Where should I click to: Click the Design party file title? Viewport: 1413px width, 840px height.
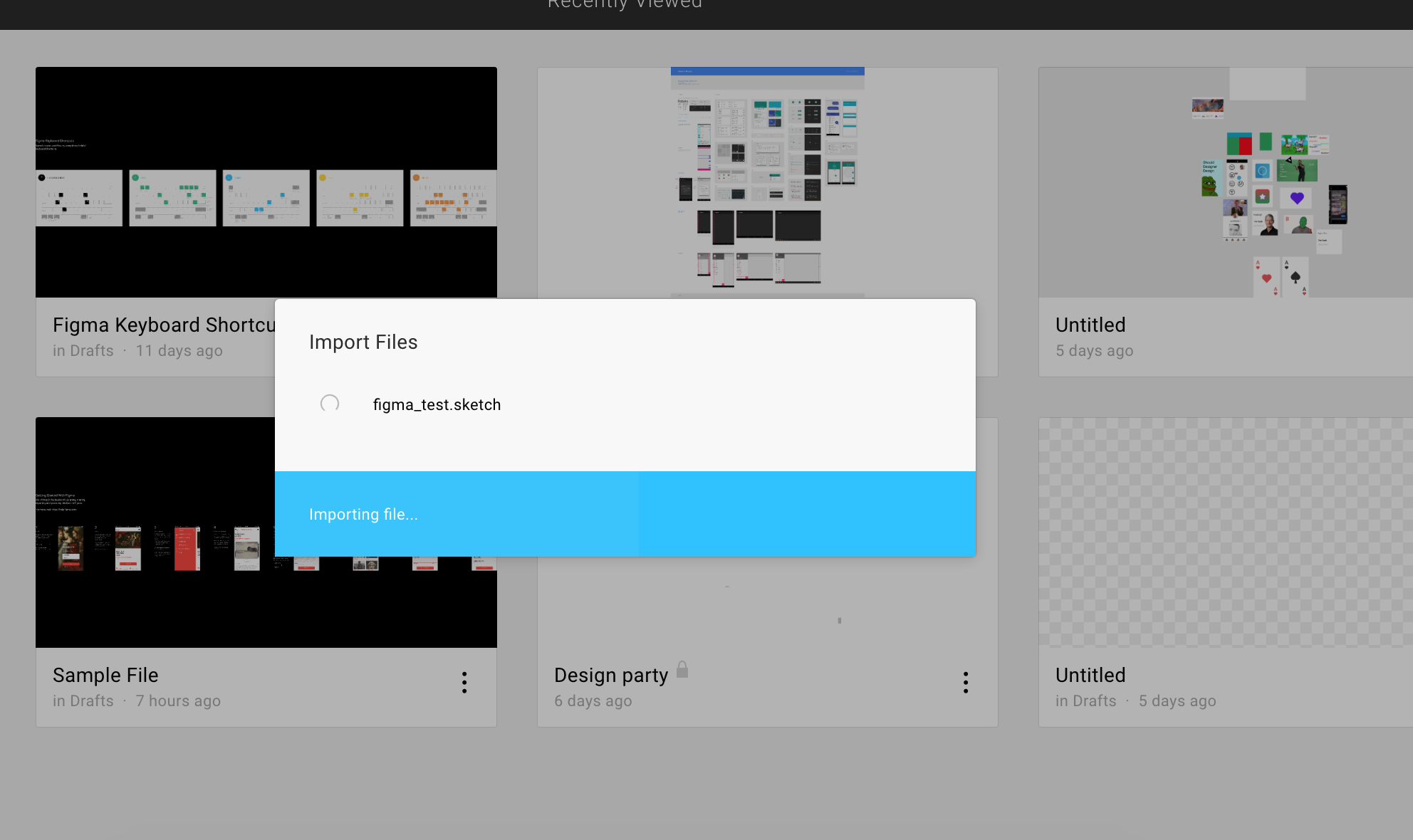pyautogui.click(x=611, y=675)
